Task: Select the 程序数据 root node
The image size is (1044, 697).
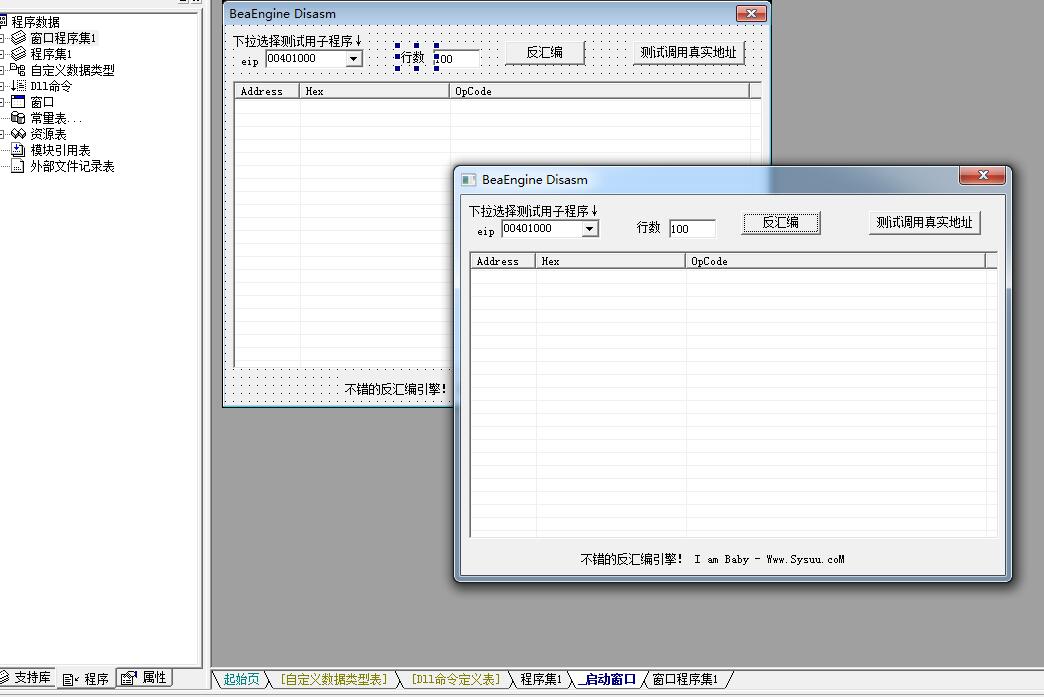Action: pyautogui.click(x=35, y=22)
